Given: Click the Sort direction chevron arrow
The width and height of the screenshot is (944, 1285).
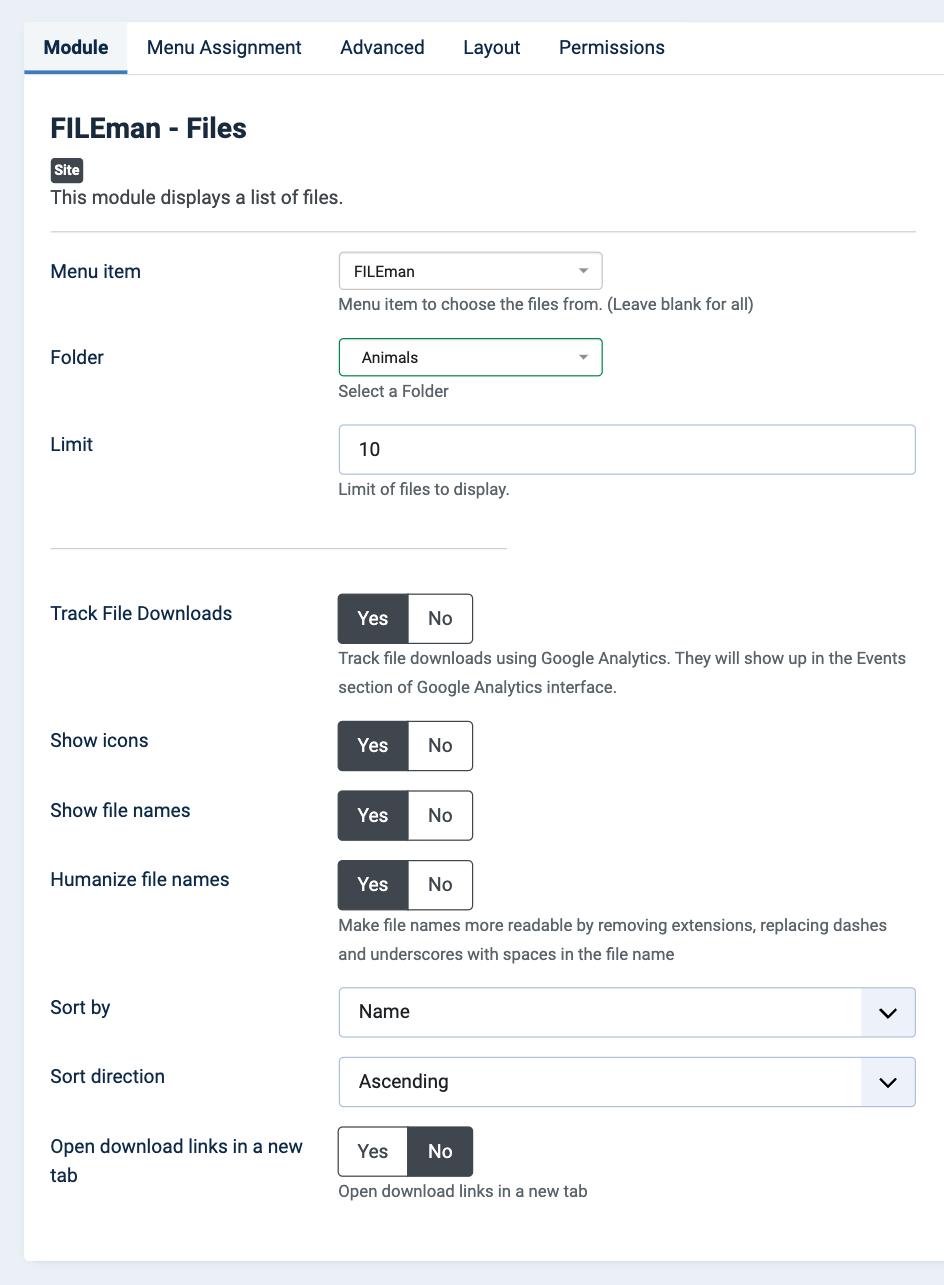Looking at the screenshot, I should [x=888, y=1082].
